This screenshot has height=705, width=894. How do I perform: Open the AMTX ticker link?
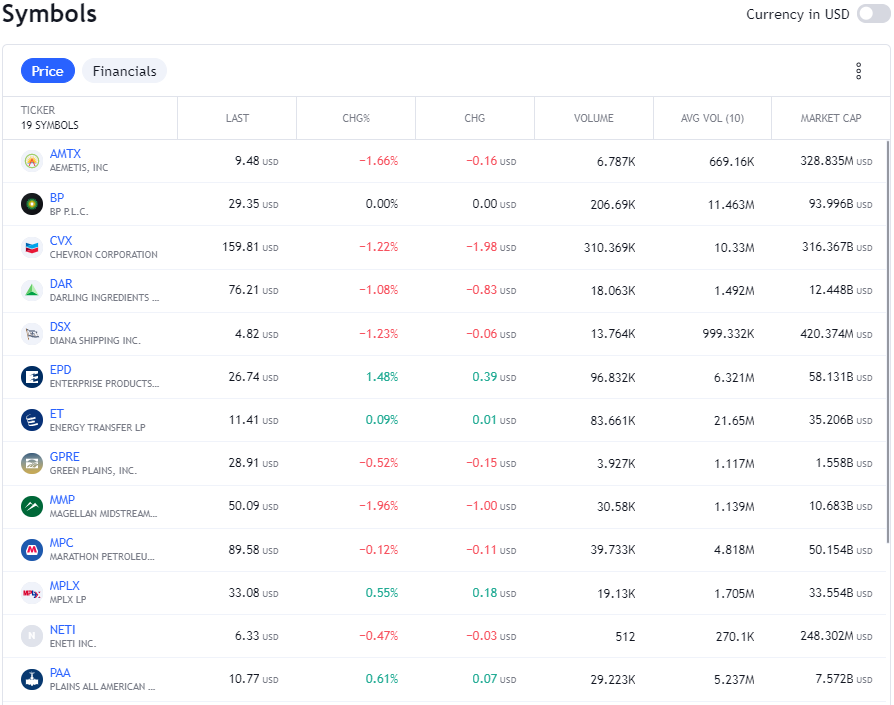(65, 154)
